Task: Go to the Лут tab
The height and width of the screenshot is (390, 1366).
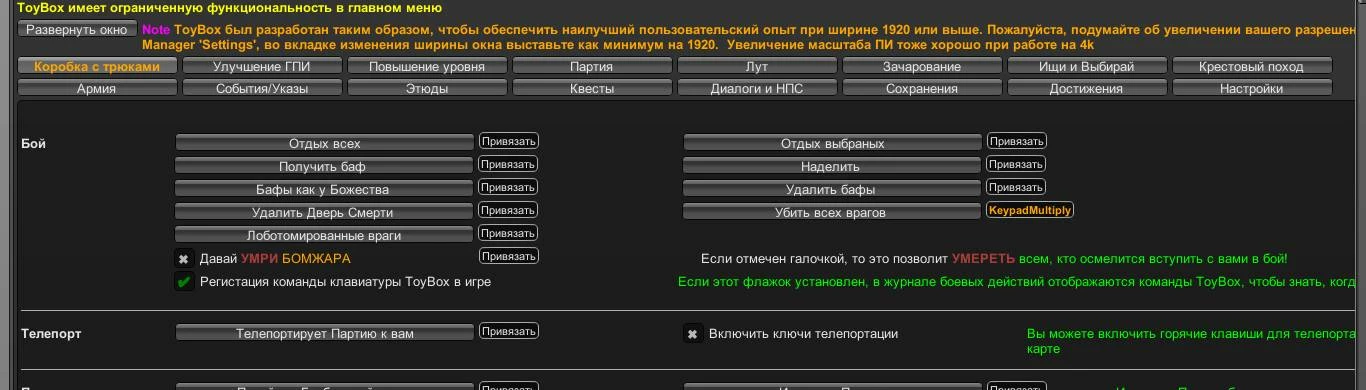Action: (x=757, y=66)
